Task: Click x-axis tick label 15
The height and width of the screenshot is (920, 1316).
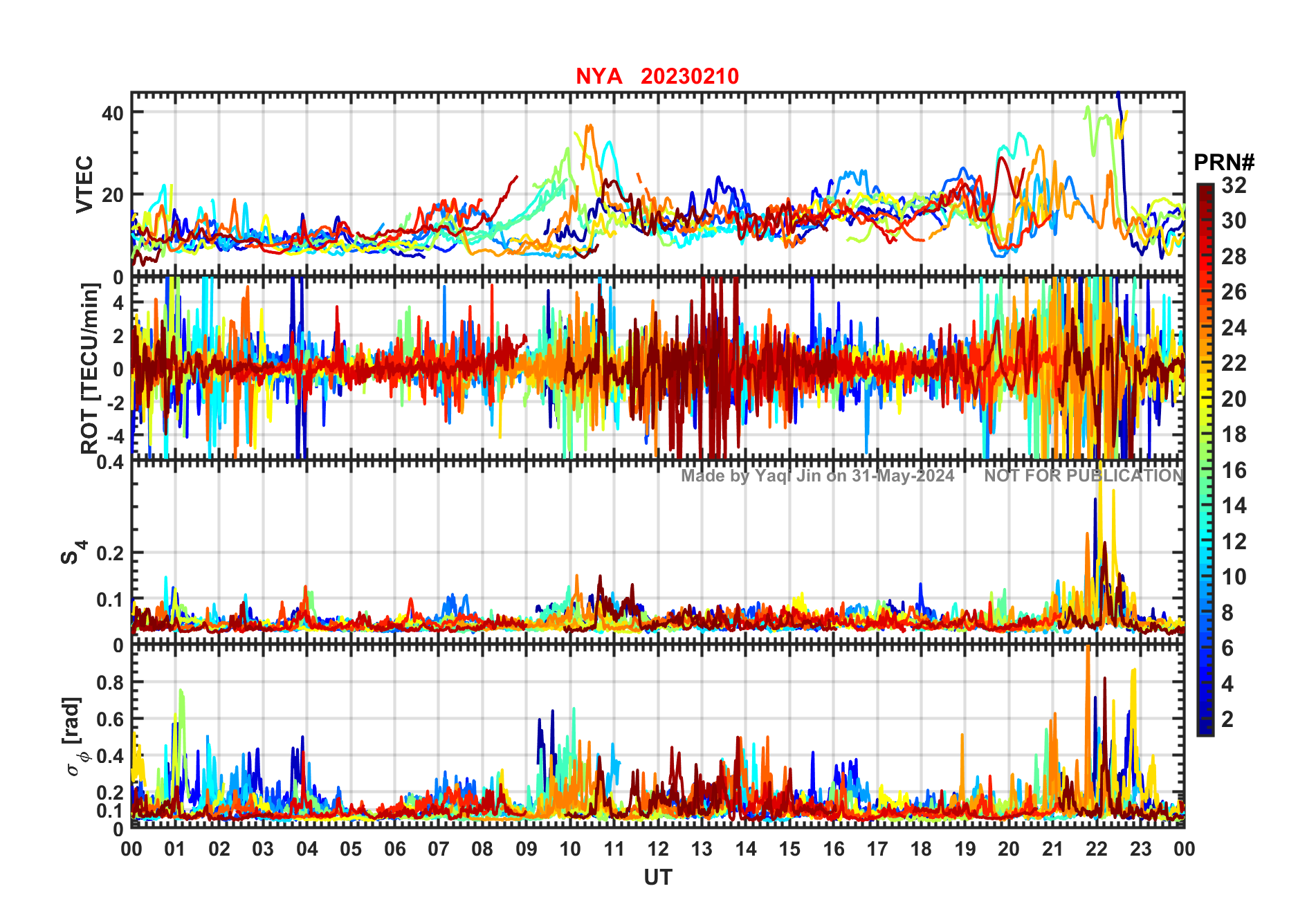Action: click(x=789, y=849)
